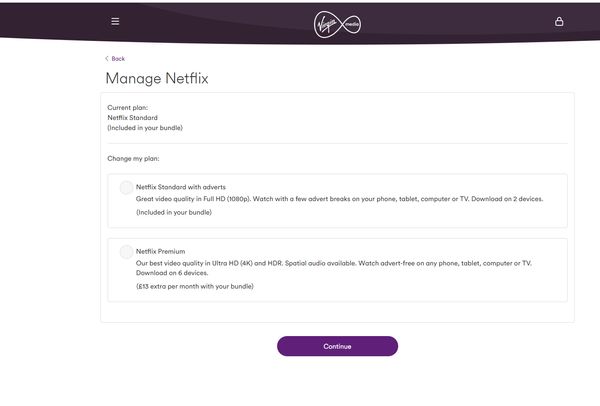Open the hamburger menu
The height and width of the screenshot is (406, 600).
coord(115,21)
